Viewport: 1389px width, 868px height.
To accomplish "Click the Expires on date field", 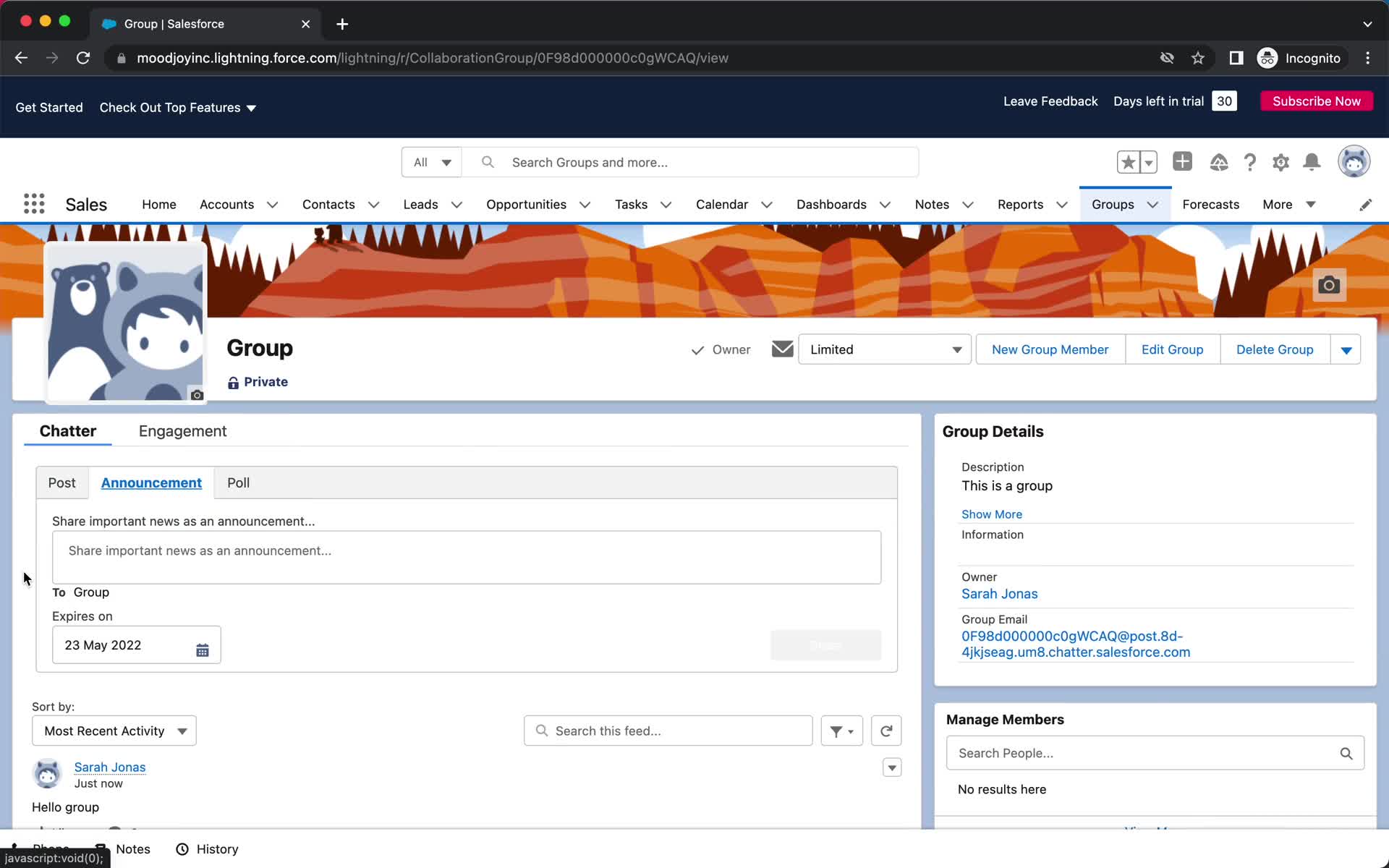I will [x=136, y=645].
